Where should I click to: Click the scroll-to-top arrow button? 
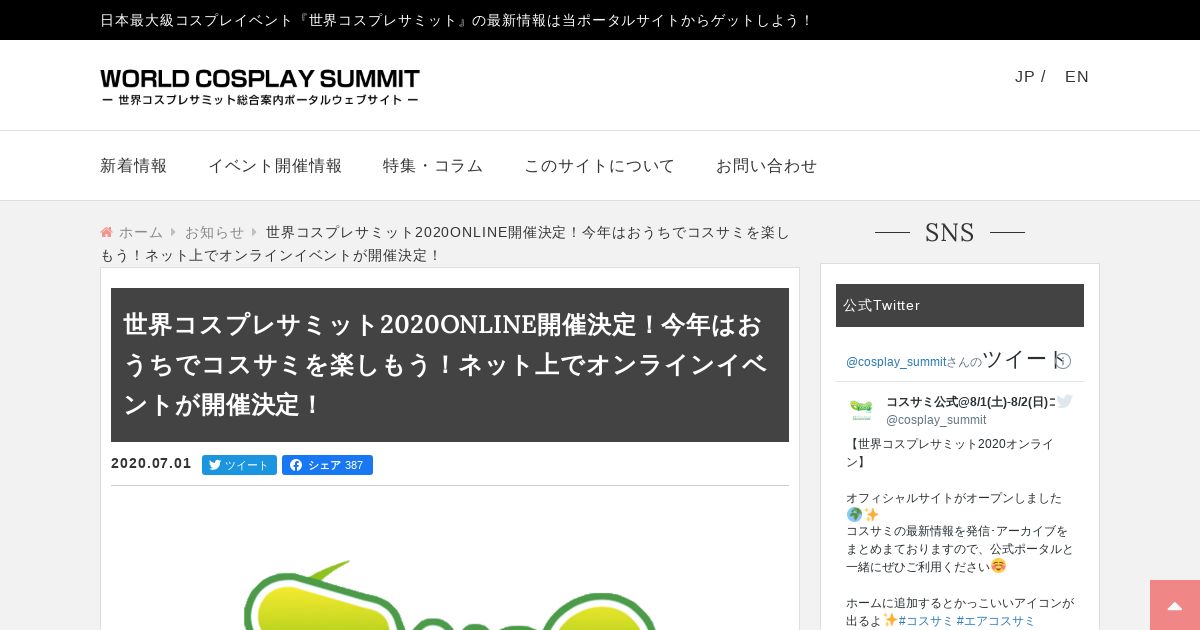pos(1175,605)
